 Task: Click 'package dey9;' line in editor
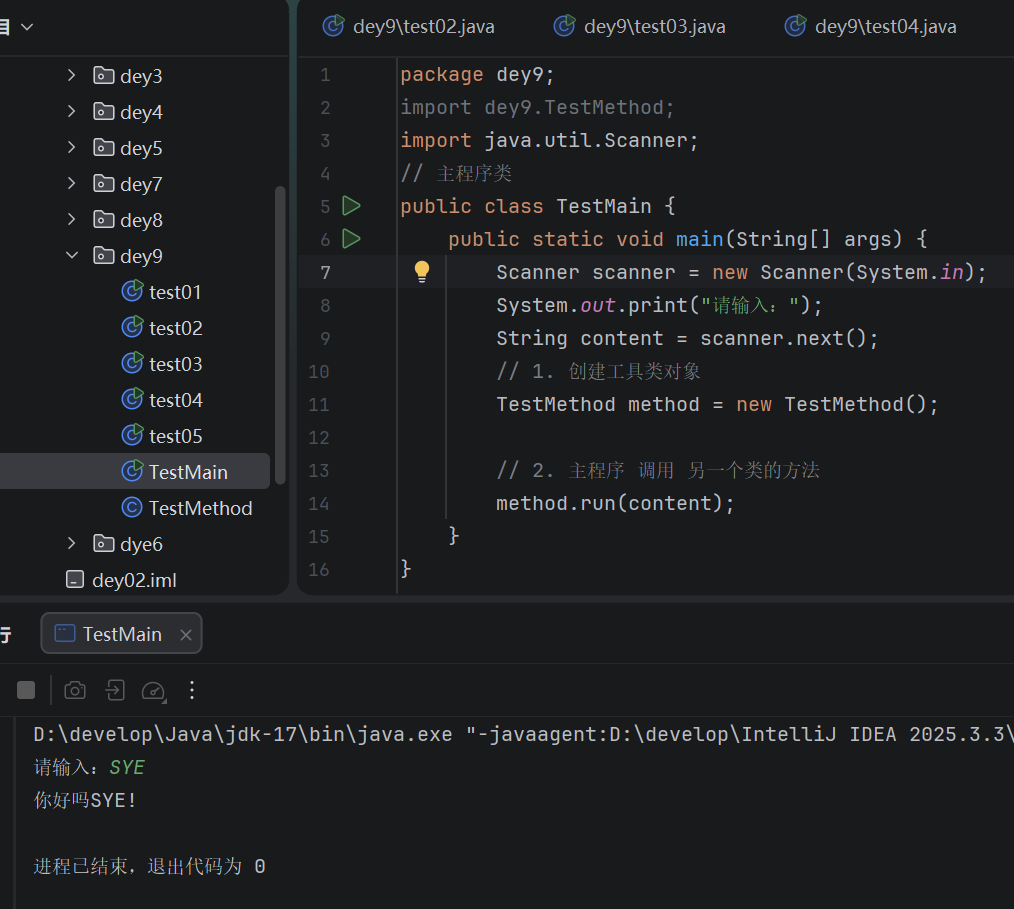click(x=477, y=74)
